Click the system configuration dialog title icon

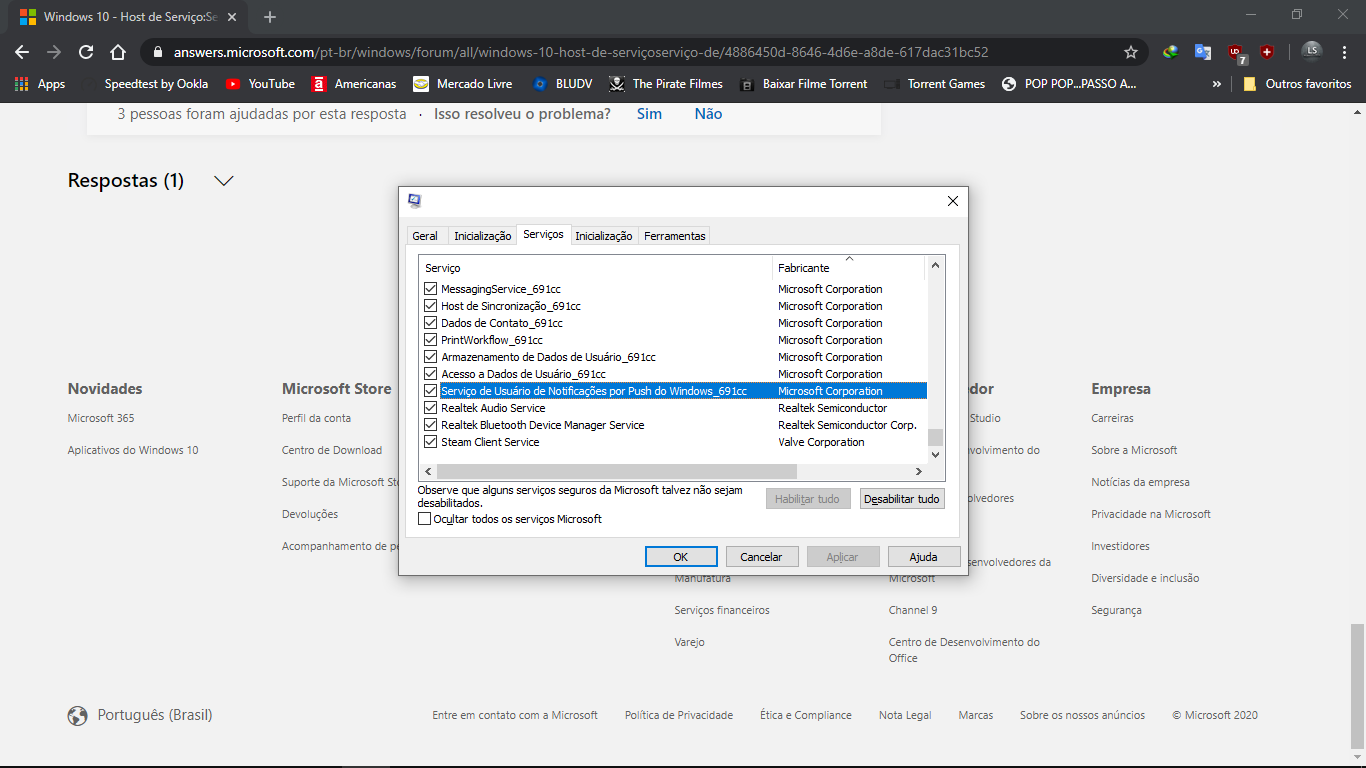414,201
